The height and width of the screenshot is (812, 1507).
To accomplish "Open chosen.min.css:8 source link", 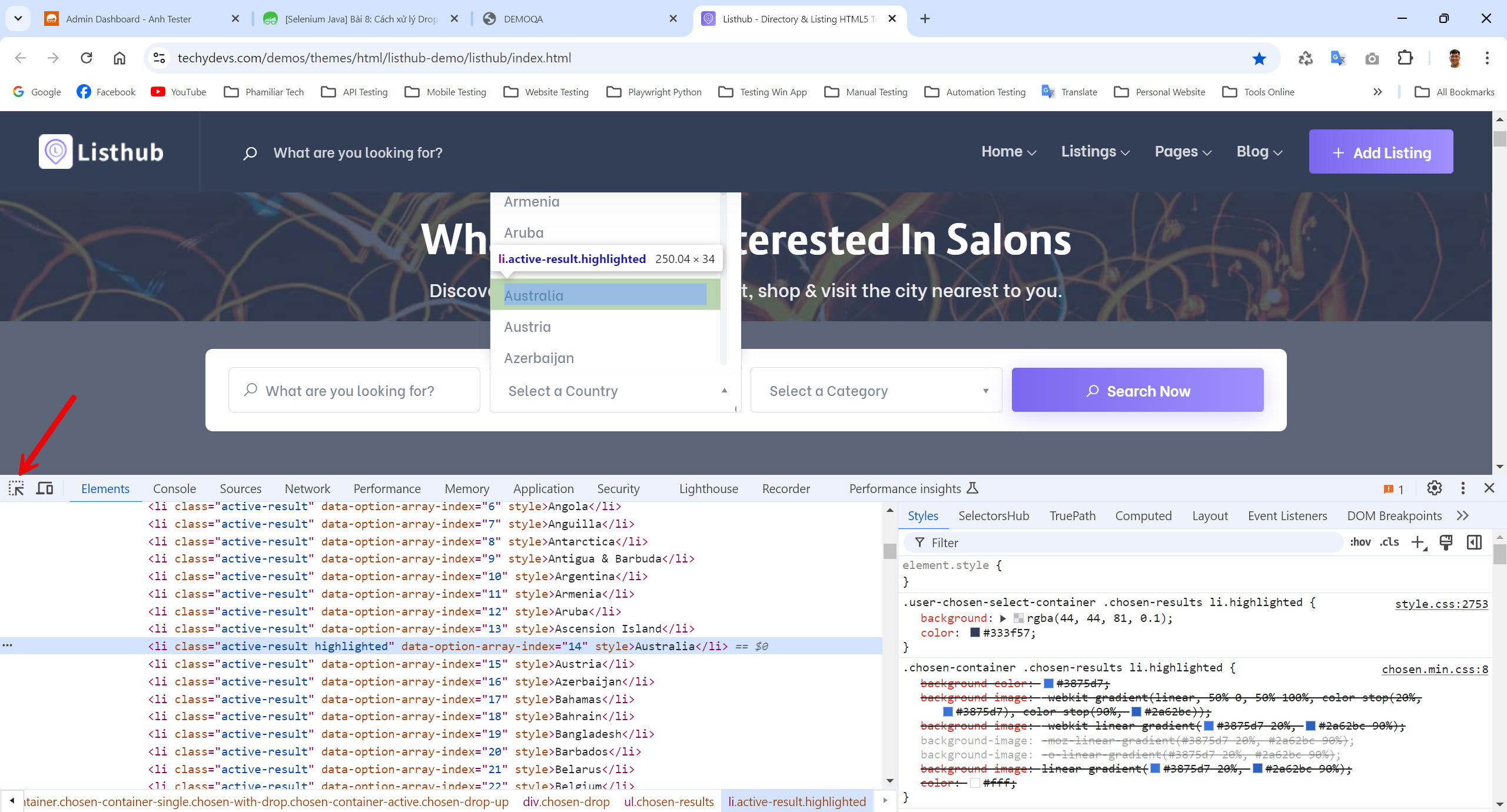I will click(1435, 669).
